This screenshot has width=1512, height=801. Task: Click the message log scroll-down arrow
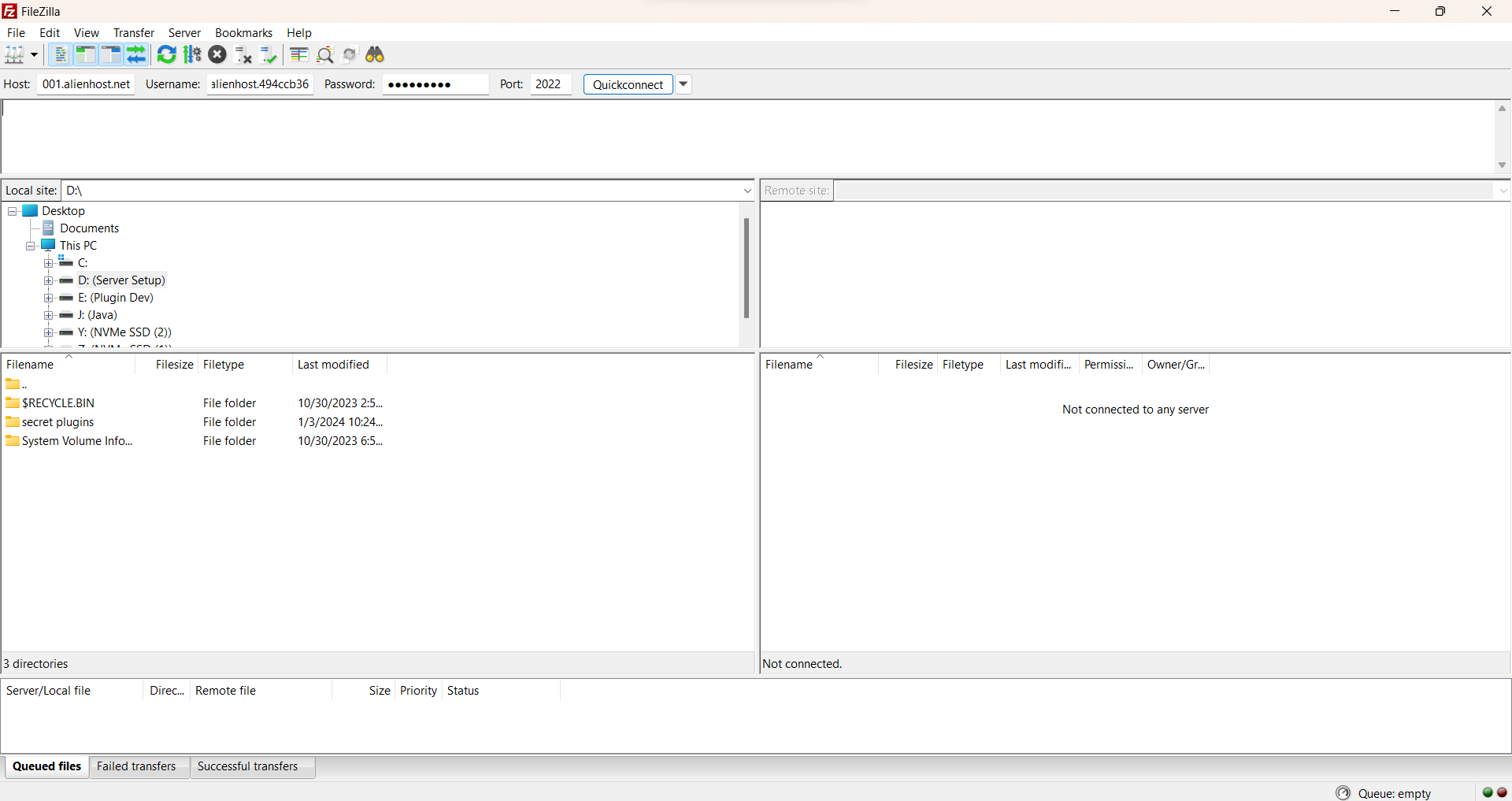1502,165
